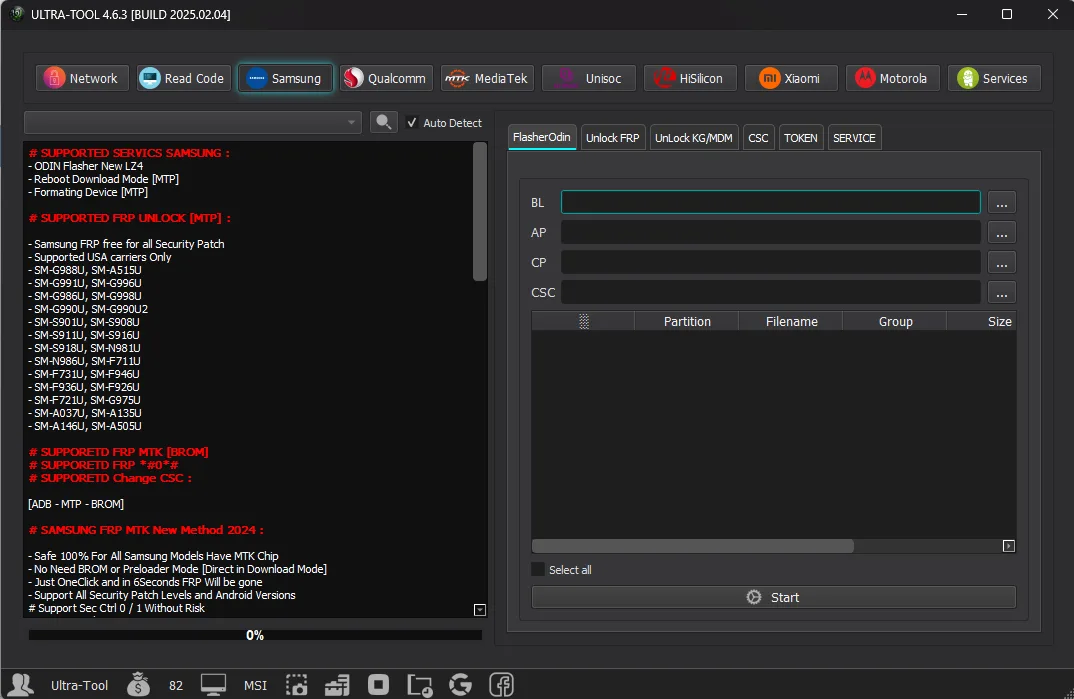The width and height of the screenshot is (1074, 699).
Task: Click the Start flashing button
Action: (773, 597)
